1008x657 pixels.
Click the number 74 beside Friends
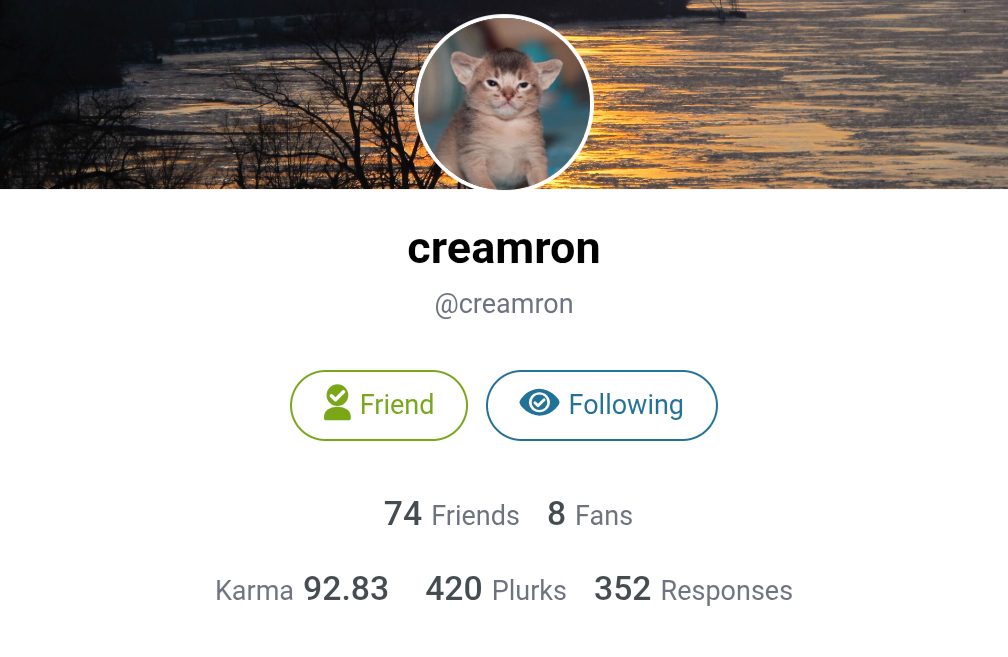pos(402,514)
